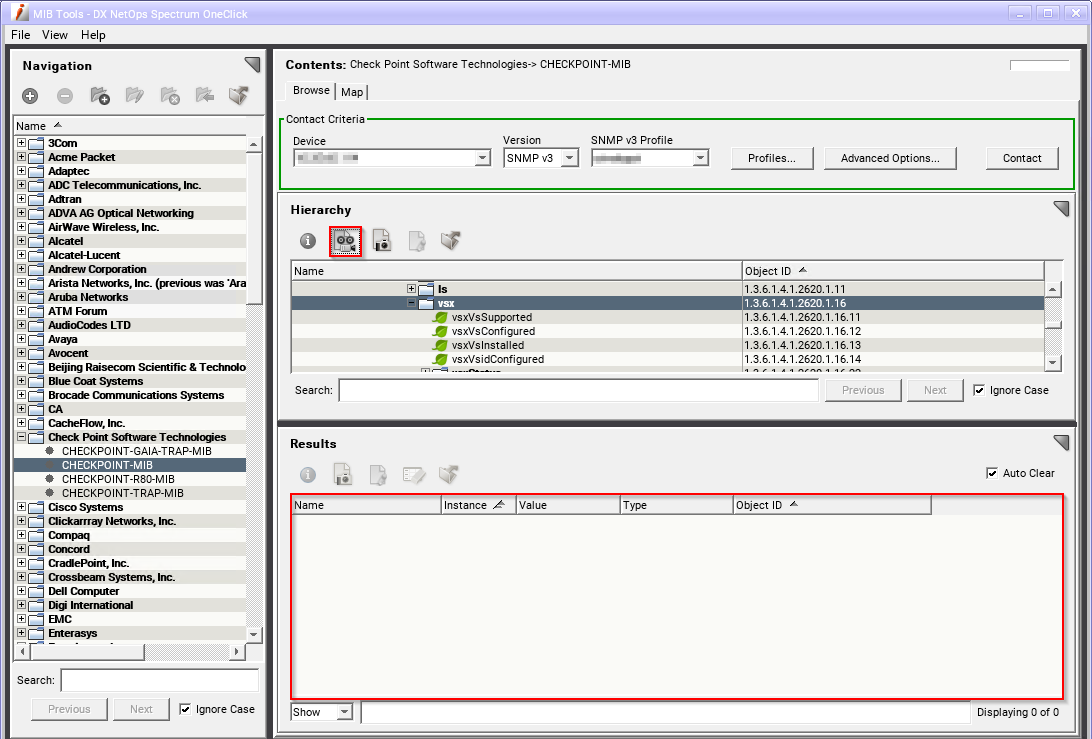Viewport: 1092px width, 739px height.
Task: Click the export icon in Navigation toolbar
Action: click(x=238, y=96)
